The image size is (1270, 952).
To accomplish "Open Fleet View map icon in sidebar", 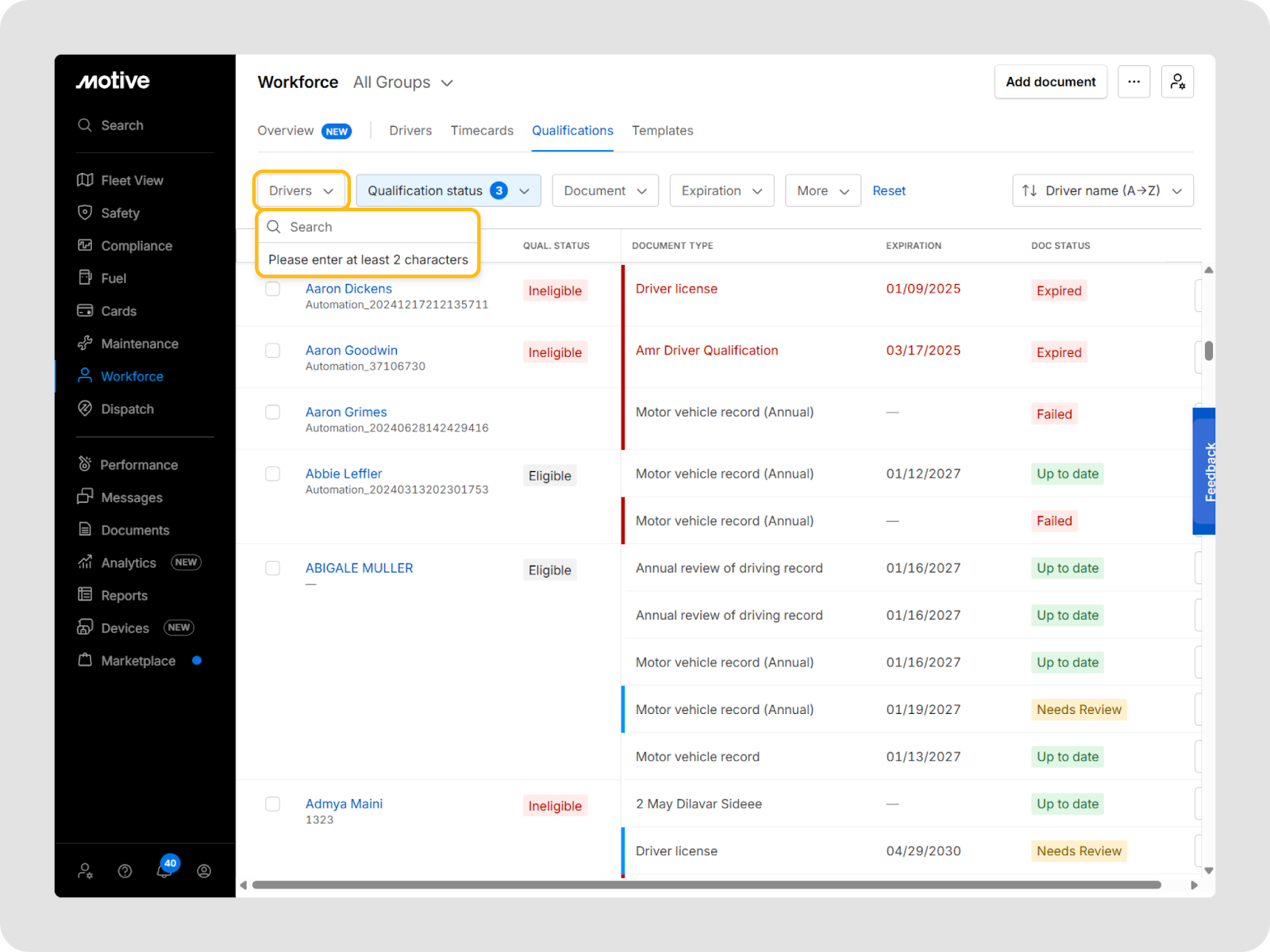I will (85, 180).
